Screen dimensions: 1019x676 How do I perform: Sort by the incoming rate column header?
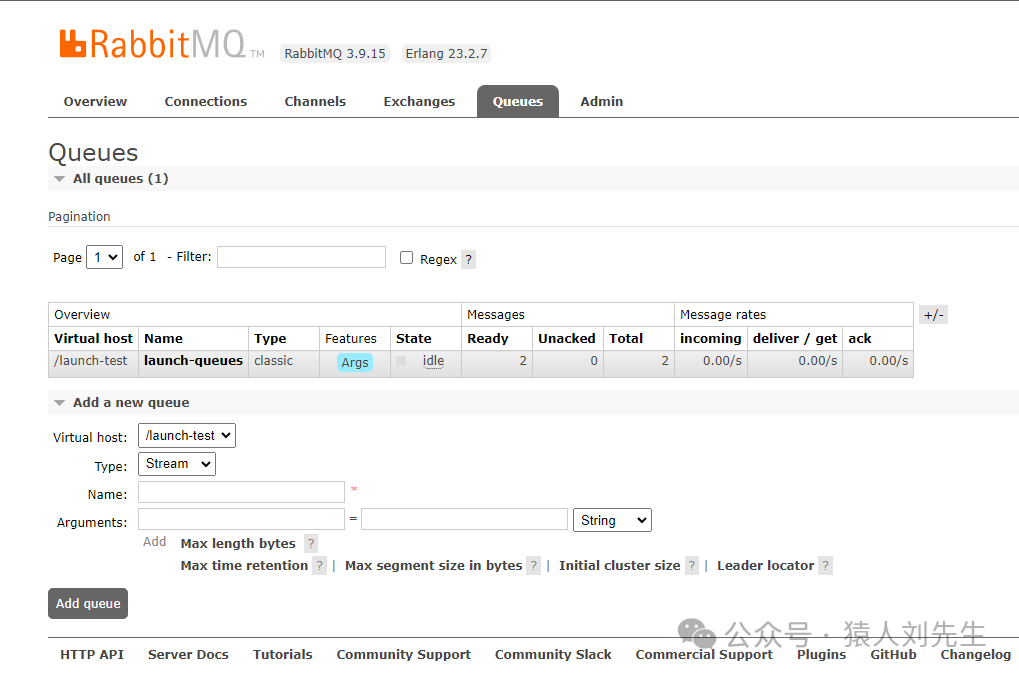pos(710,339)
